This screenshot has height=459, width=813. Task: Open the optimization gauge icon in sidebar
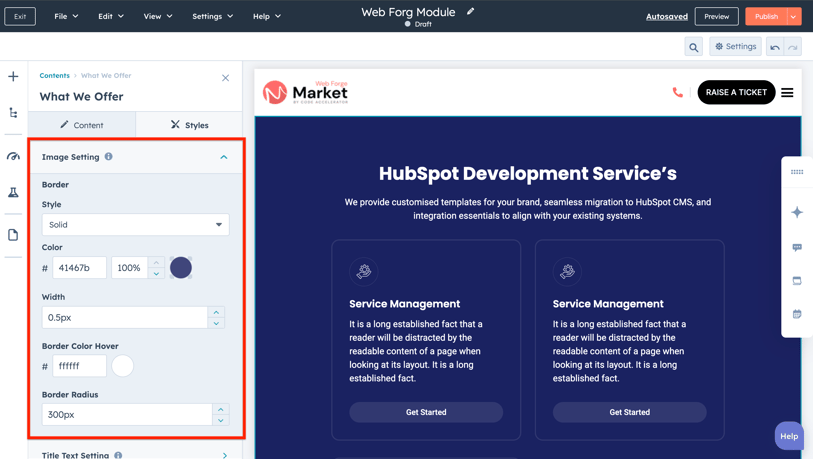(13, 156)
